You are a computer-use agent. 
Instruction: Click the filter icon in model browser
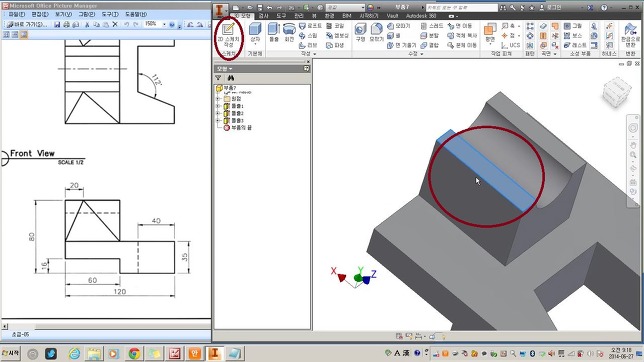(x=218, y=78)
